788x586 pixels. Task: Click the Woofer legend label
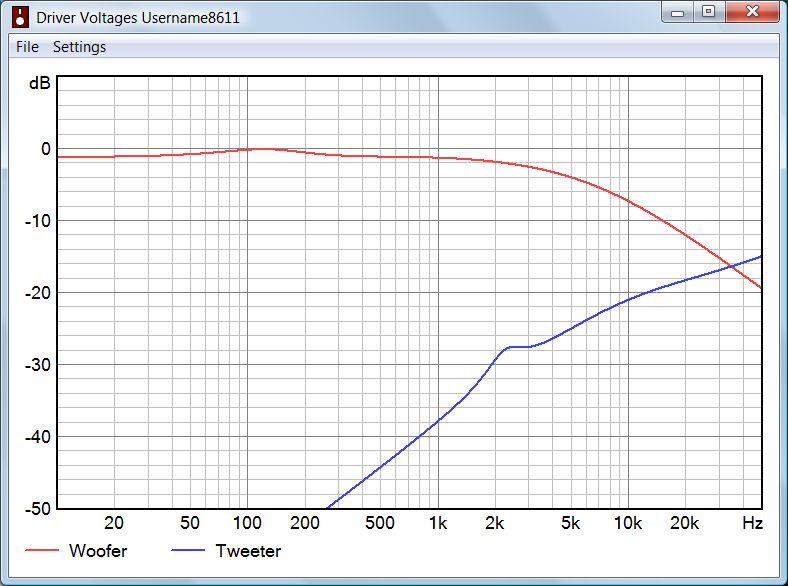click(98, 551)
